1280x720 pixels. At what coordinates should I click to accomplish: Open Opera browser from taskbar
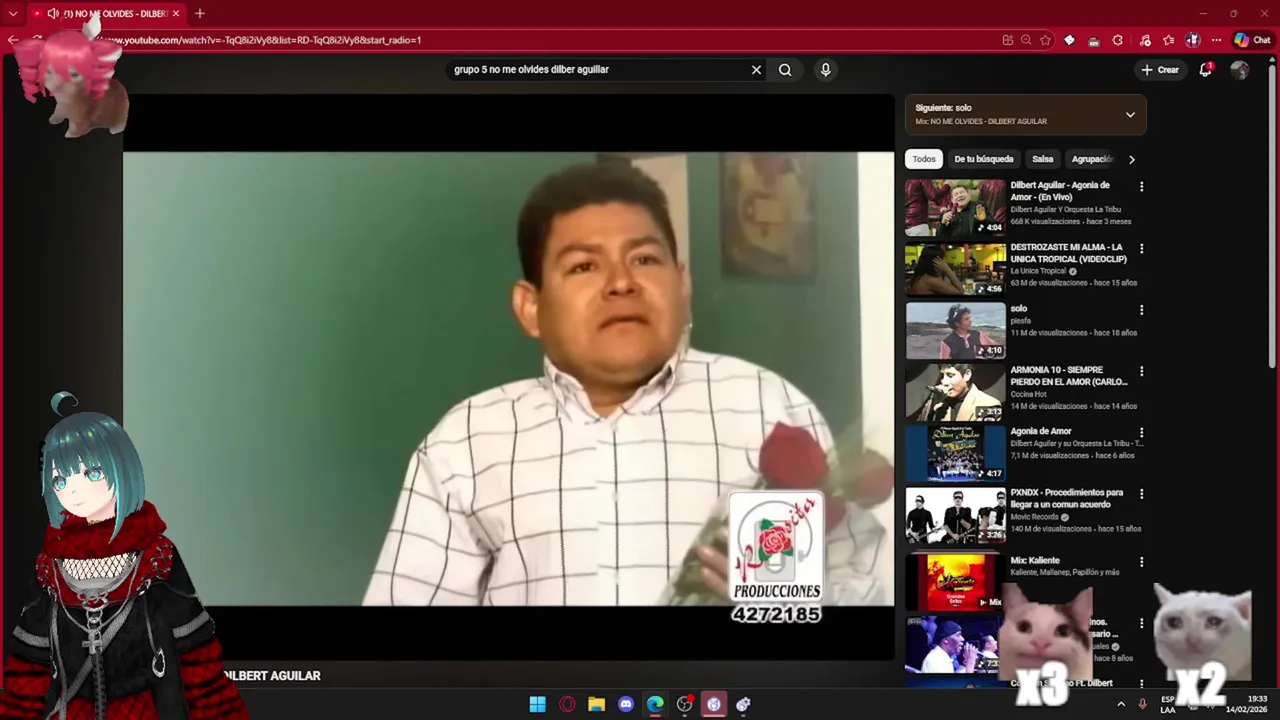coord(567,704)
